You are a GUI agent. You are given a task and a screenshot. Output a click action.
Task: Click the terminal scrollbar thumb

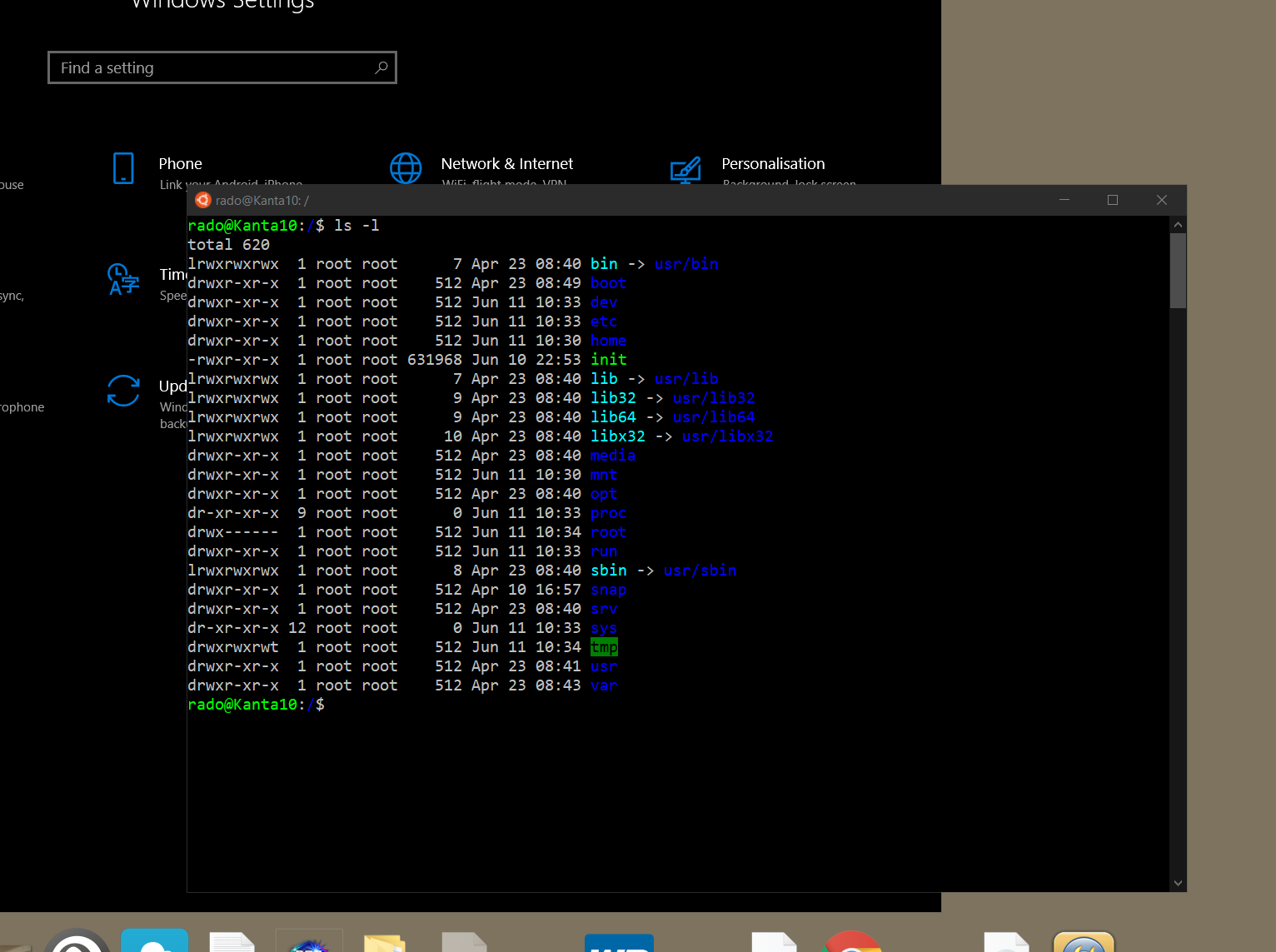(1178, 271)
